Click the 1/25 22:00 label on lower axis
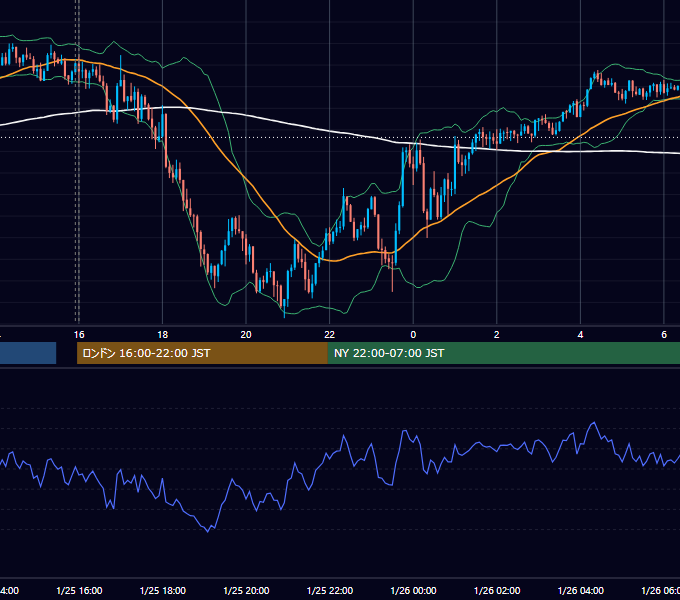 point(330,590)
